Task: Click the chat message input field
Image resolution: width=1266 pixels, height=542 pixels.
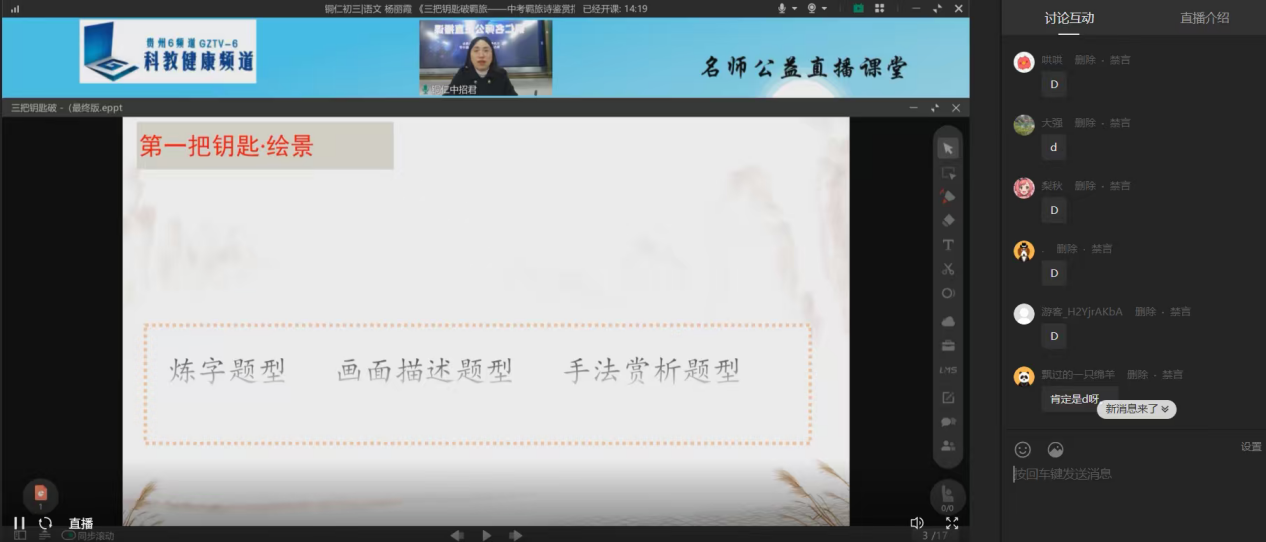Action: 1130,474
